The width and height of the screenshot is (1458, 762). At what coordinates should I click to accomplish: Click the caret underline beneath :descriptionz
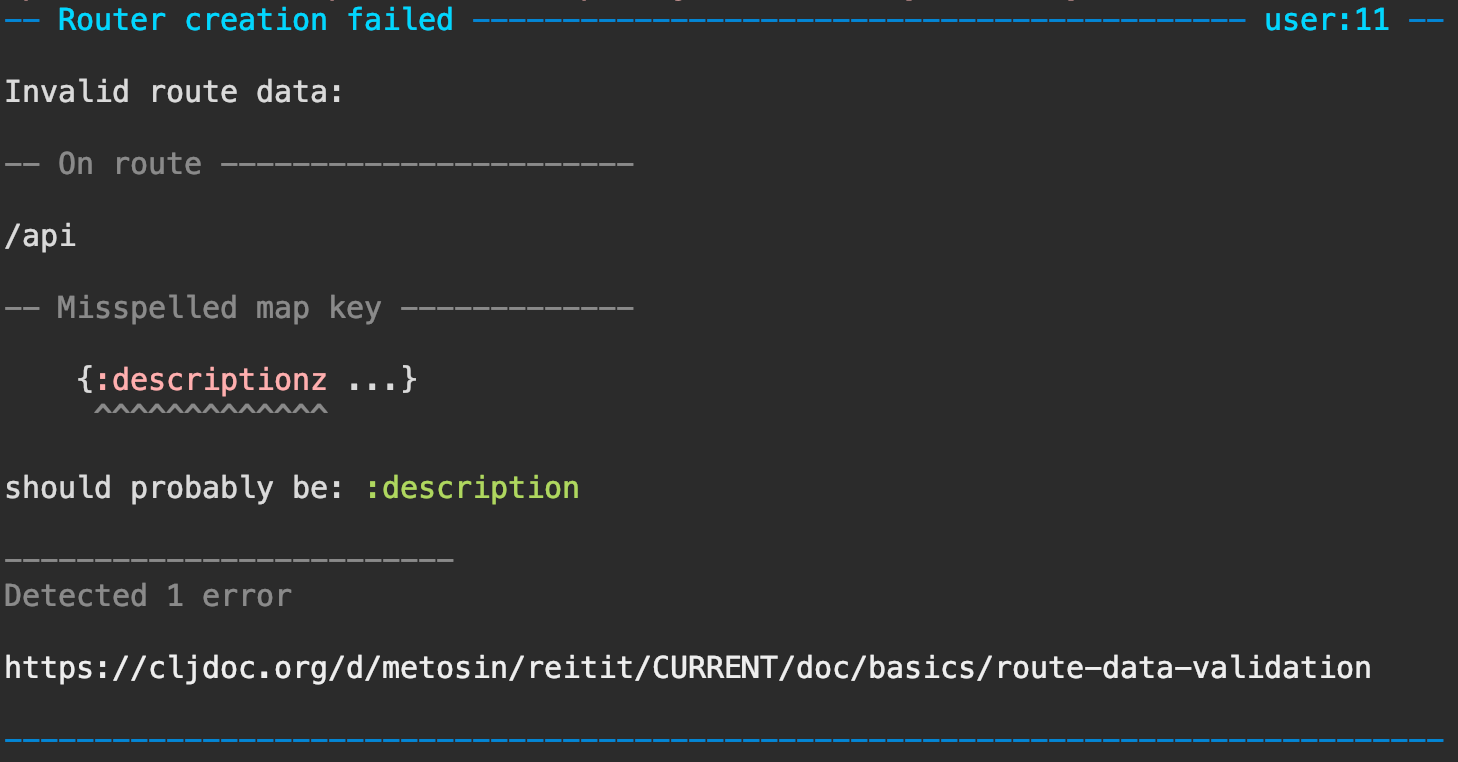click(210, 409)
